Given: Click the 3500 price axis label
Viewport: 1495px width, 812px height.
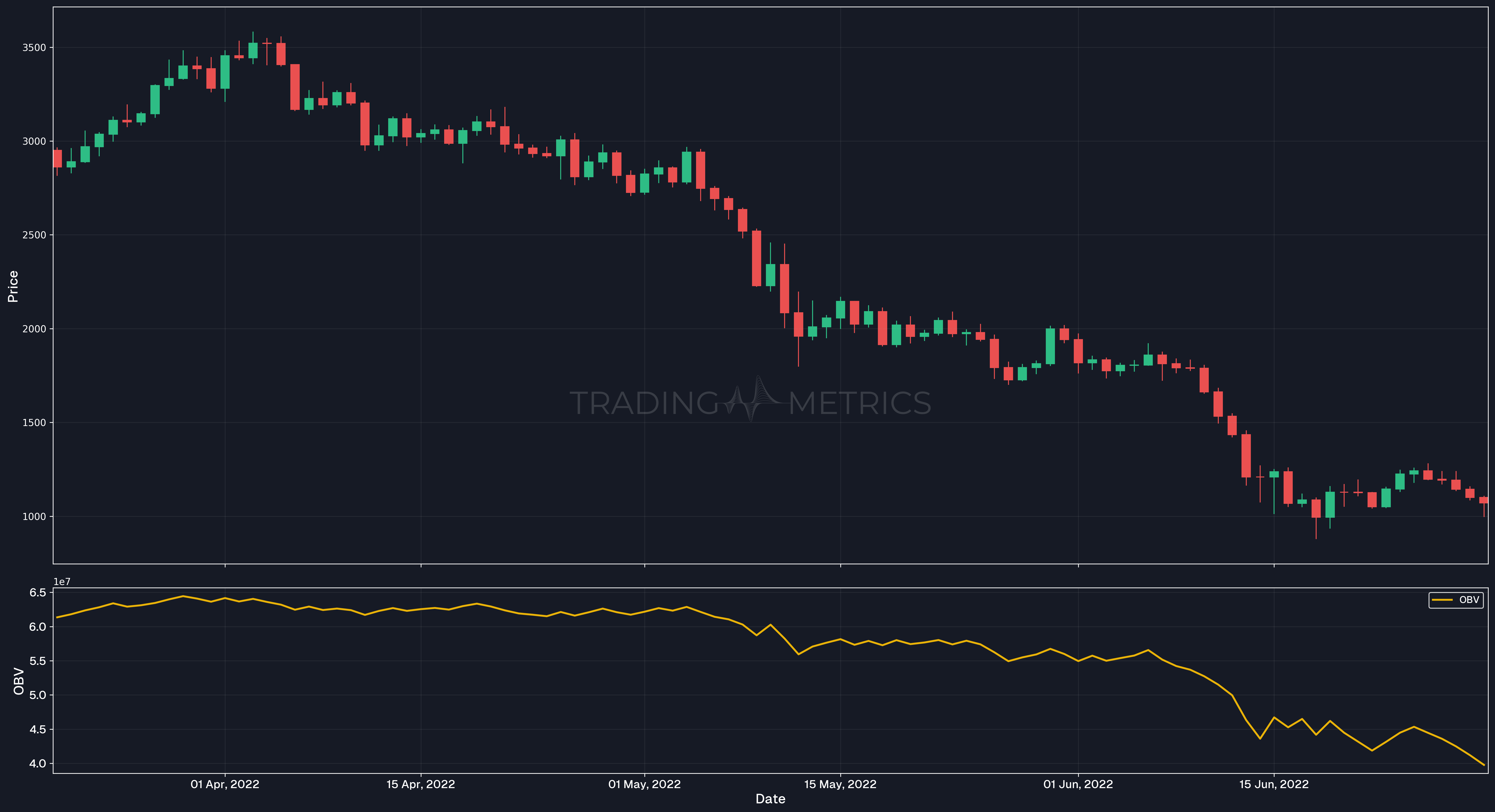Looking at the screenshot, I should [34, 48].
